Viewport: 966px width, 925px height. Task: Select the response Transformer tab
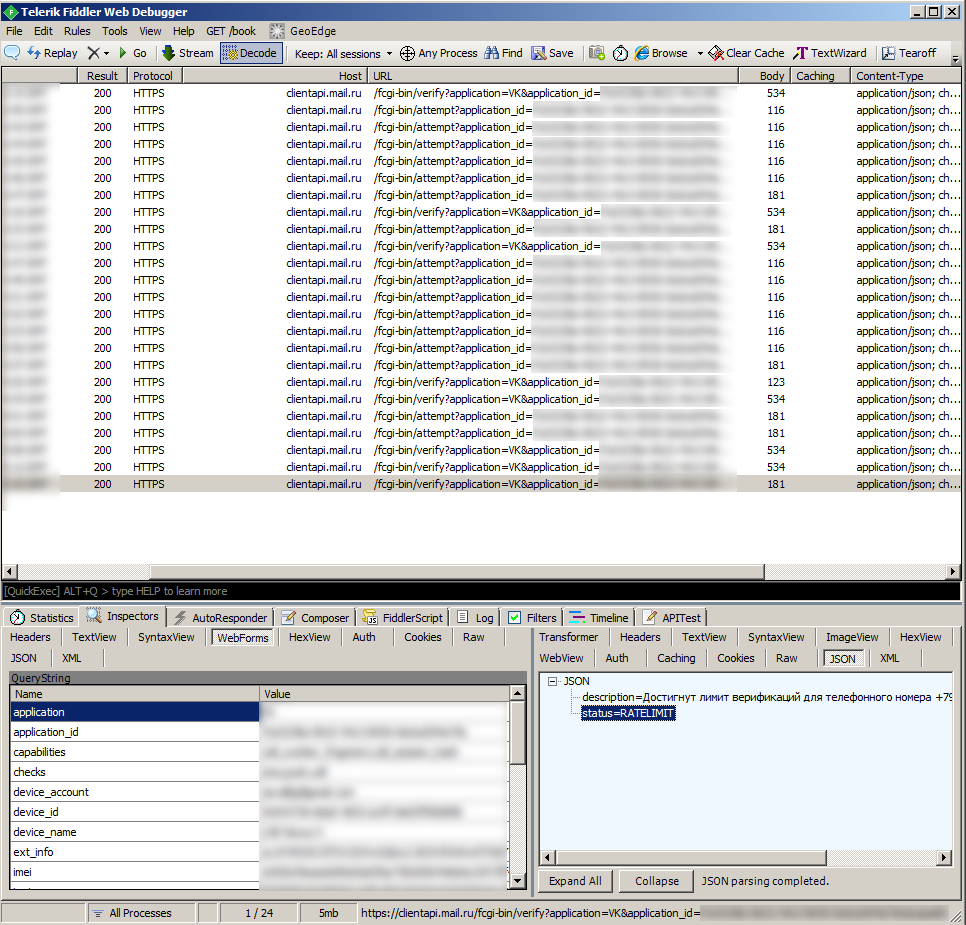click(x=569, y=637)
